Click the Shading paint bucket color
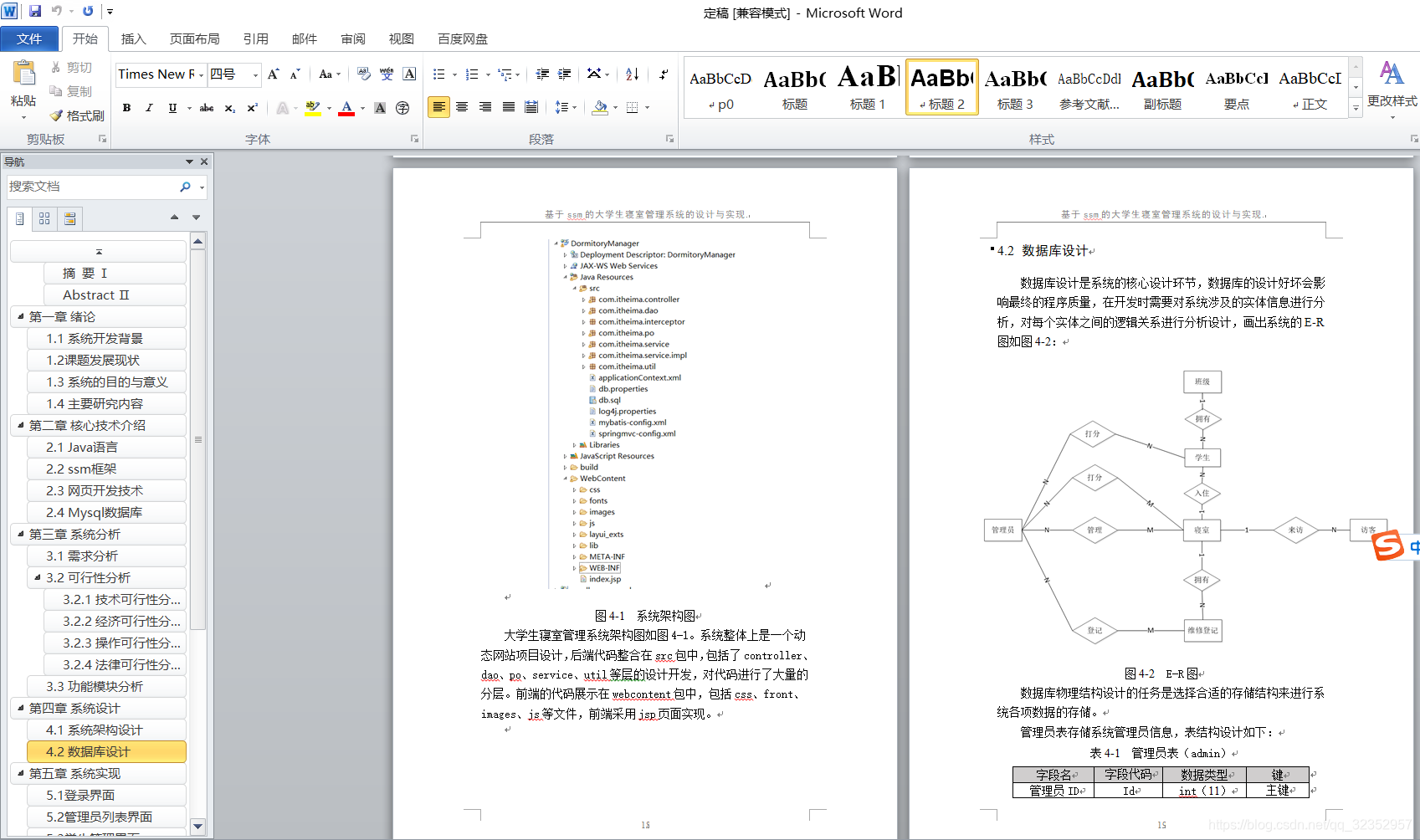The height and width of the screenshot is (840, 1420). click(599, 107)
